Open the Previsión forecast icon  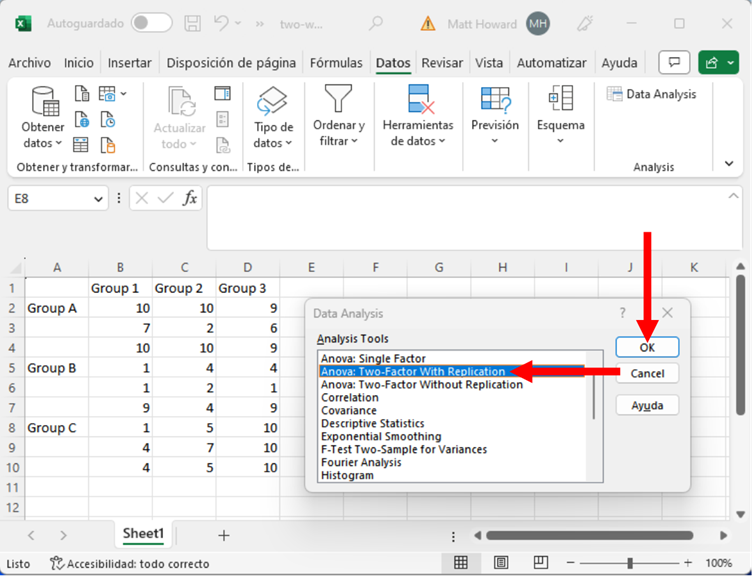tap(495, 100)
